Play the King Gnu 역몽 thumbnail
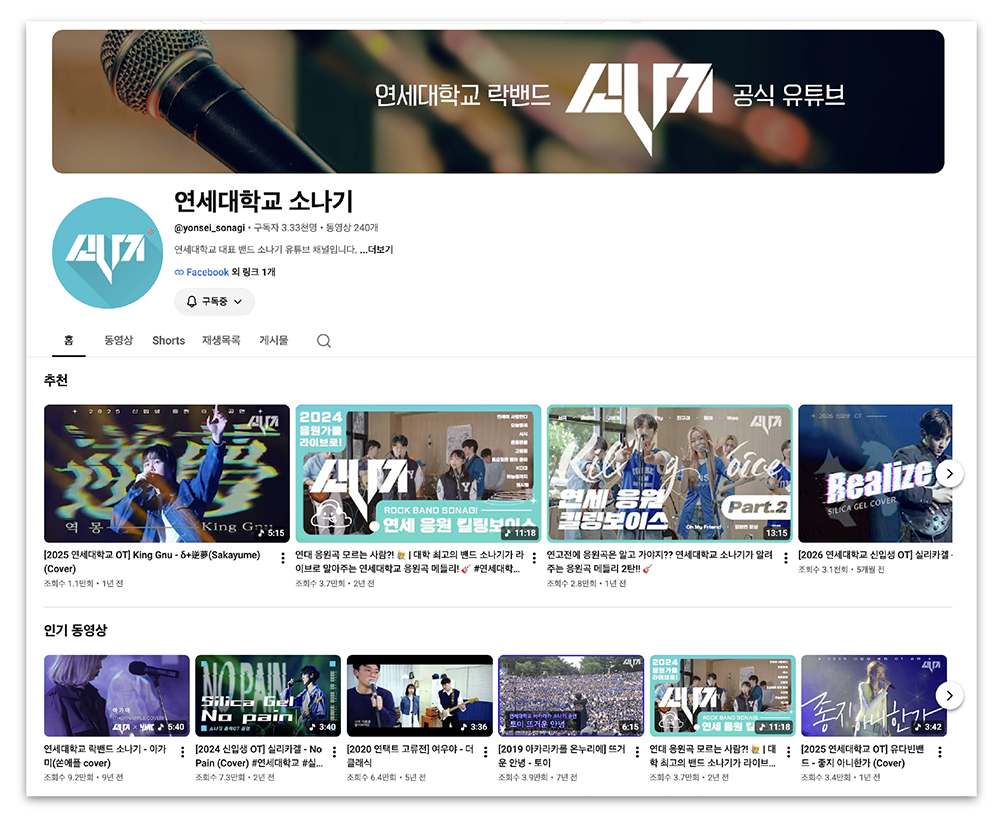 (166, 473)
